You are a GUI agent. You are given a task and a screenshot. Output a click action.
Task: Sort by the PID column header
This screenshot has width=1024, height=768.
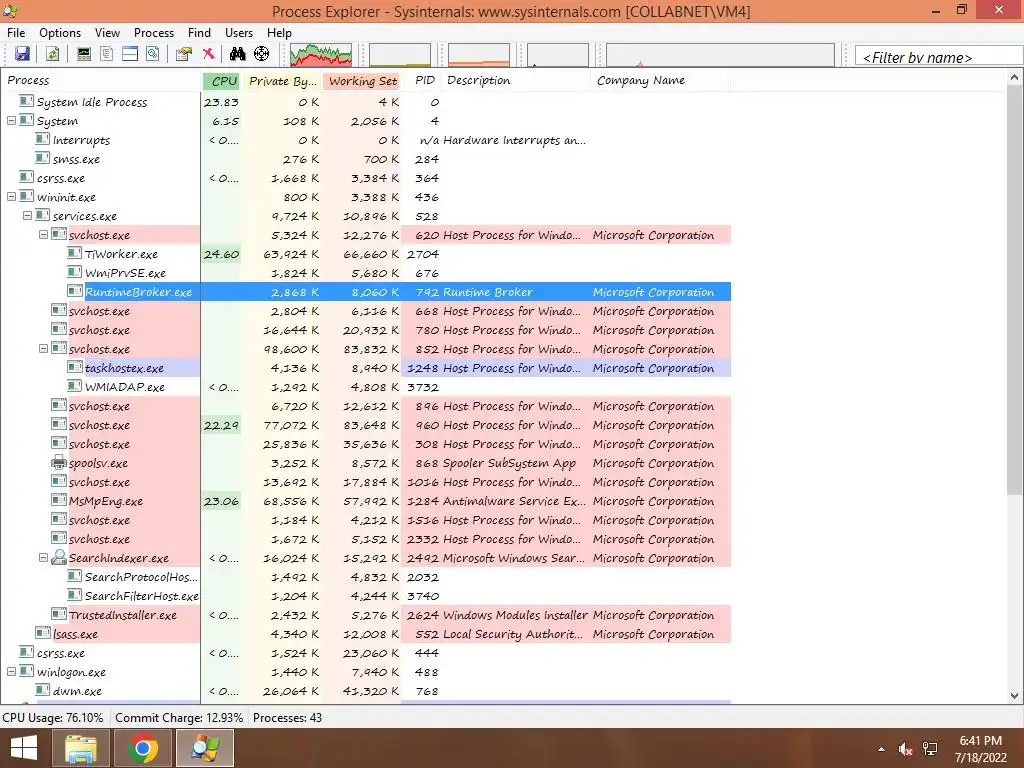tap(422, 80)
